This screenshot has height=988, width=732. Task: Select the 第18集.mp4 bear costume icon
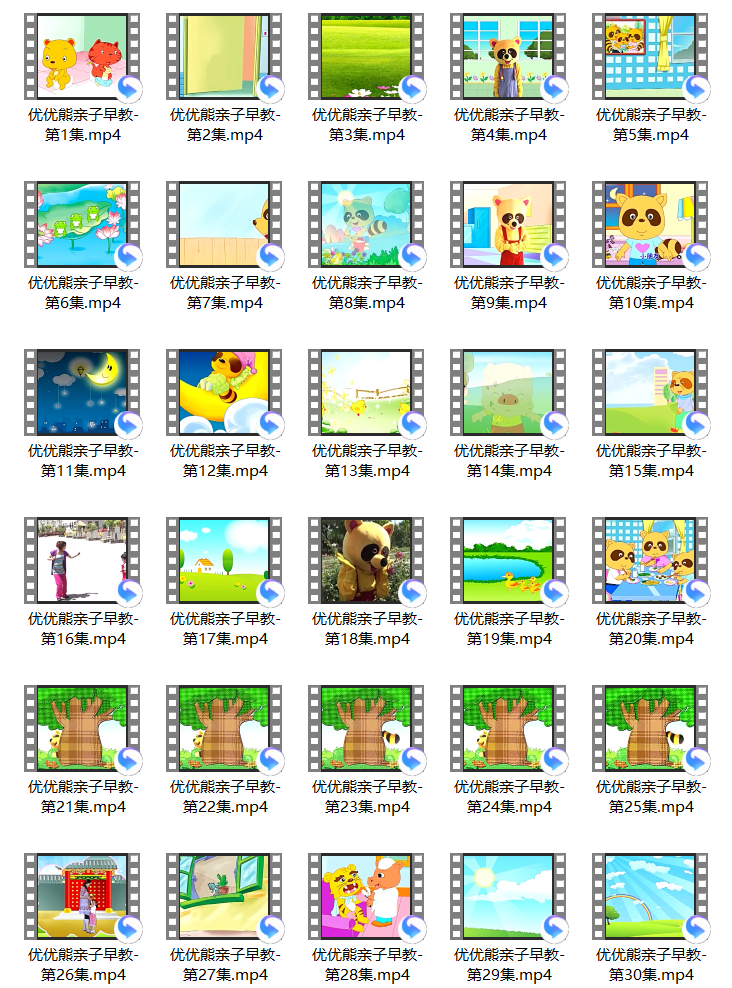(x=366, y=561)
